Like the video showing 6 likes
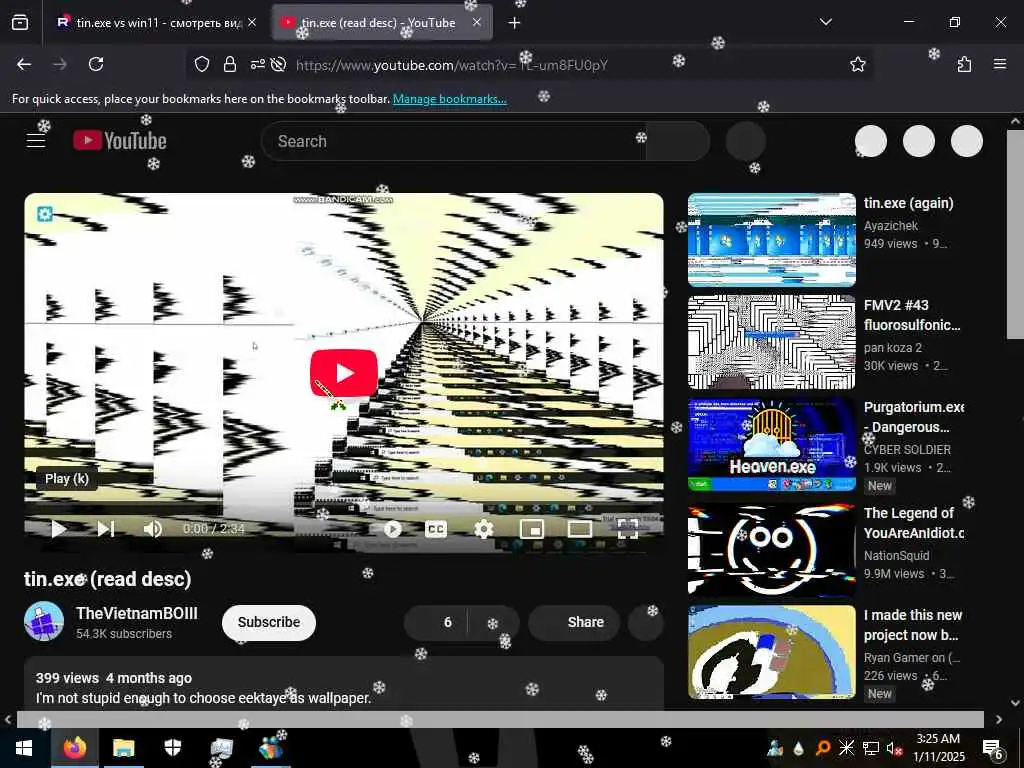This screenshot has height=768, width=1024. pos(436,622)
